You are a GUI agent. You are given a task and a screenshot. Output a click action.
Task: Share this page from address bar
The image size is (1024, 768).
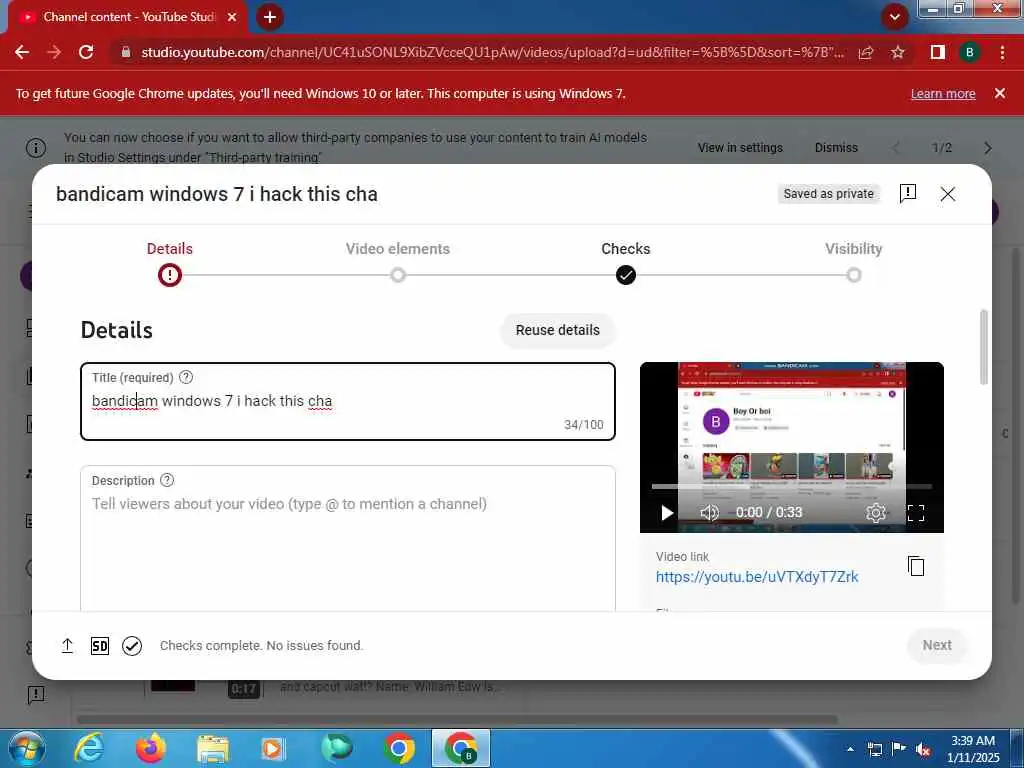tap(866, 52)
